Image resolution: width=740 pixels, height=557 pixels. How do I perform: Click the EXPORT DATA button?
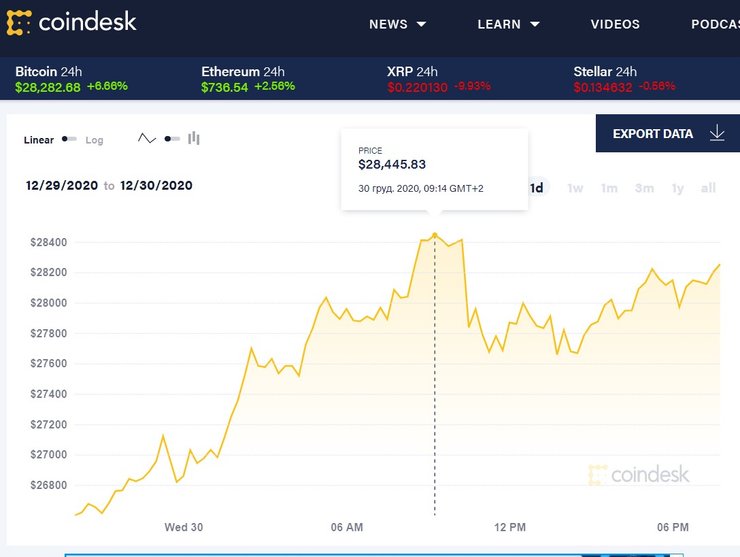pyautogui.click(x=668, y=133)
